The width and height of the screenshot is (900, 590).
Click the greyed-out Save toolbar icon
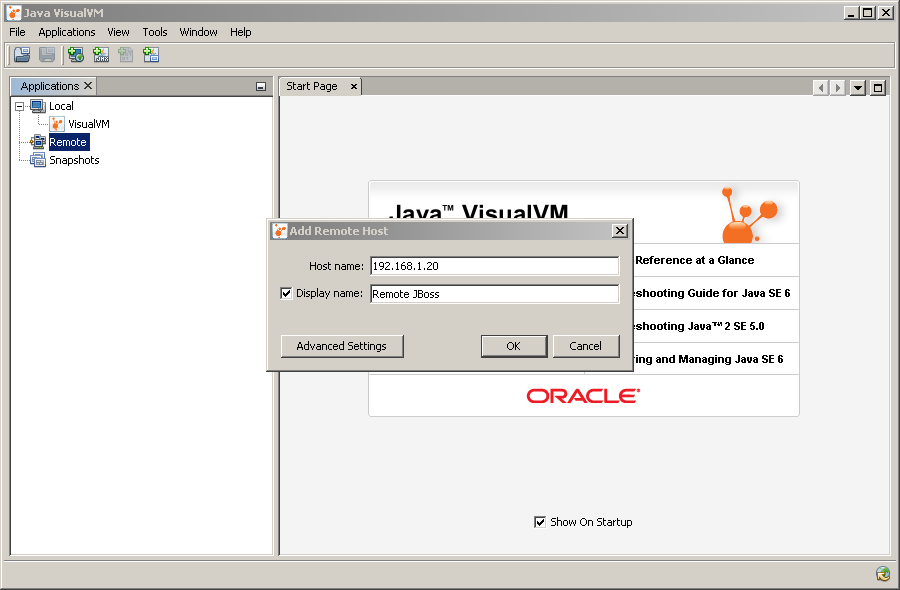tap(47, 55)
